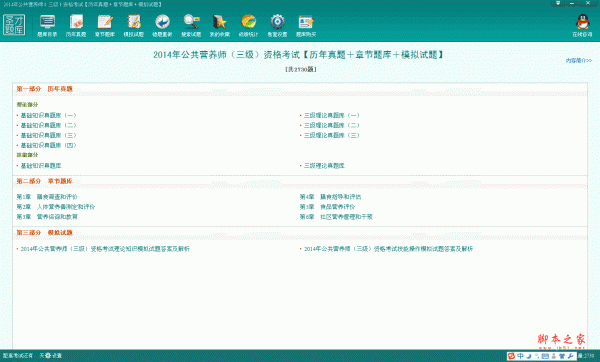Open the IME wrench tools icon

570,356
